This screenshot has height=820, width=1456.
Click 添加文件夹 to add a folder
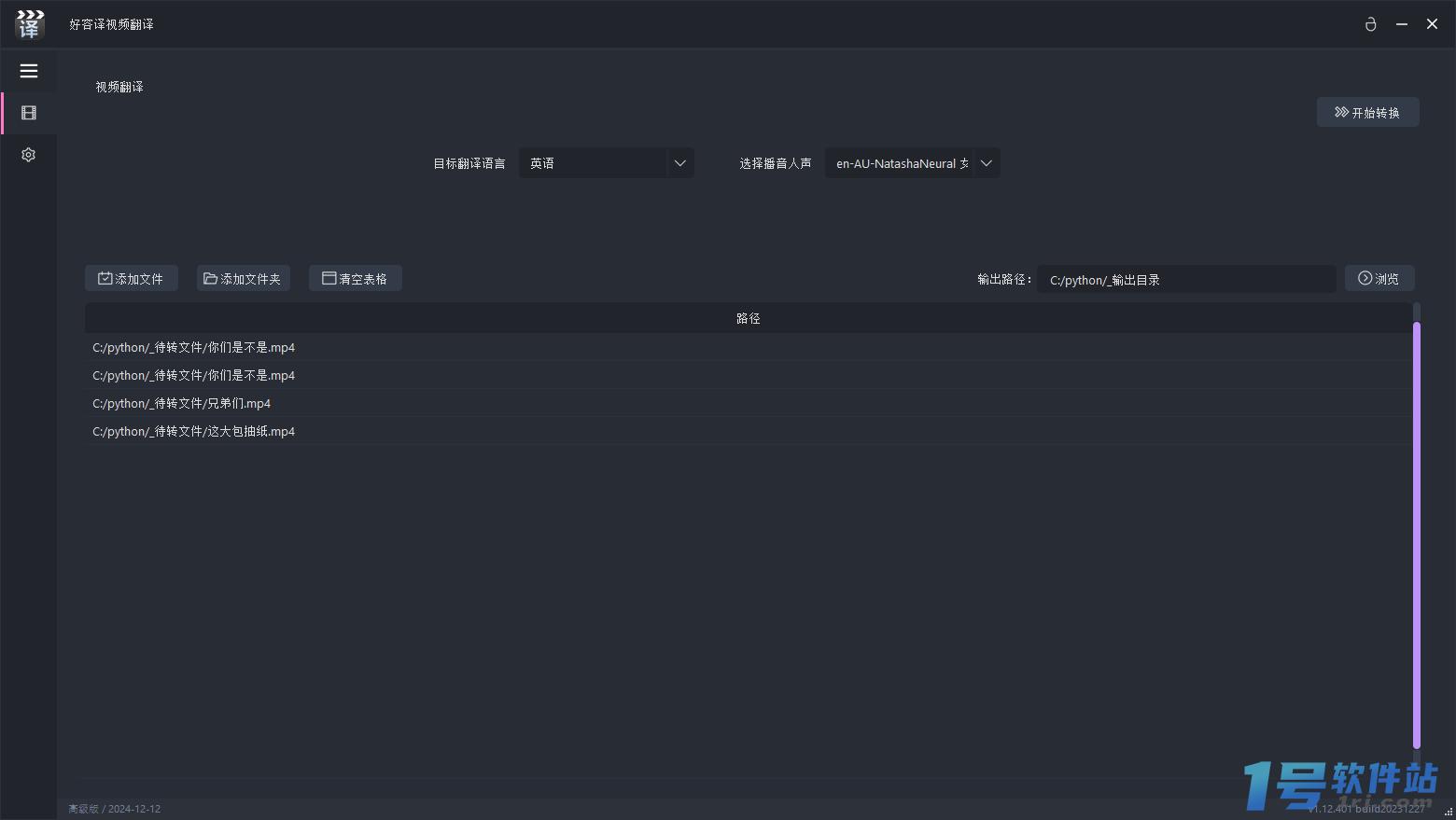pyautogui.click(x=243, y=278)
